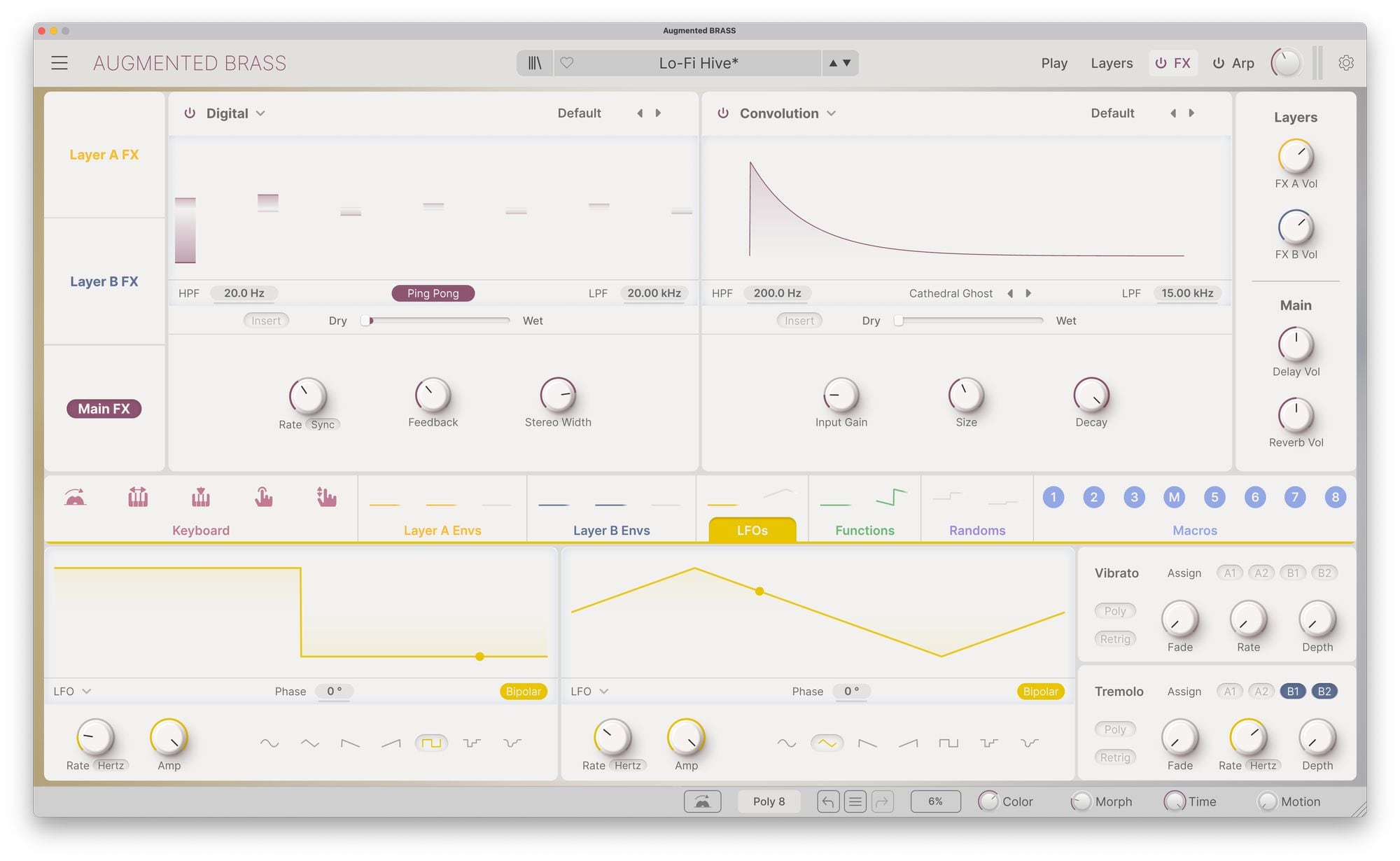Toggle Vibrato assign A1
Image resolution: width=1400 pixels, height=861 pixels.
click(x=1230, y=573)
